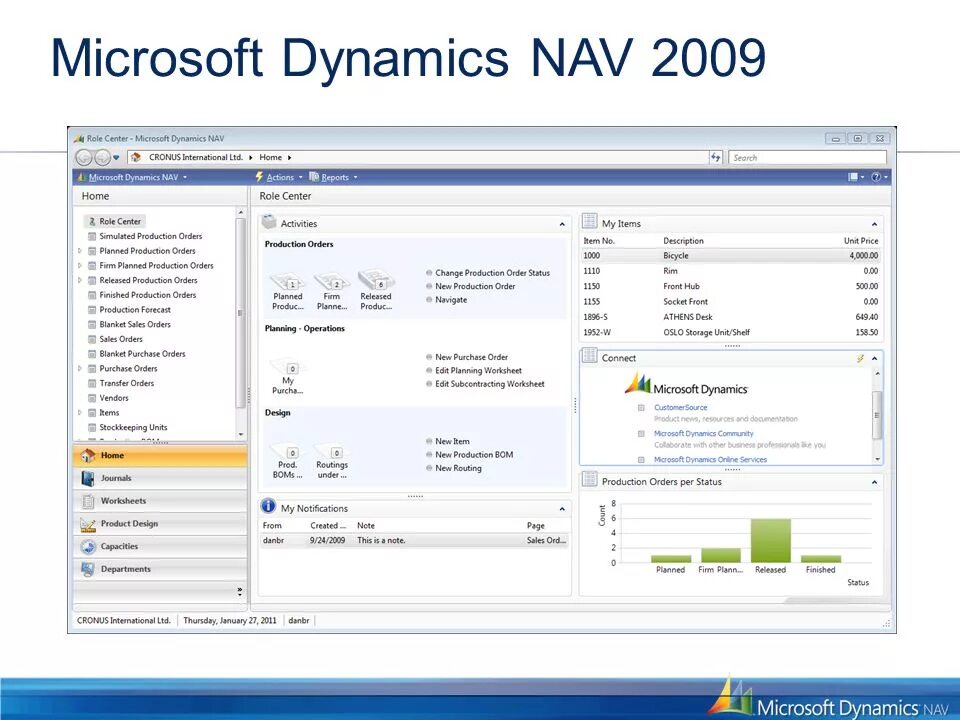Click the Search field
960x720 pixels.
point(807,157)
